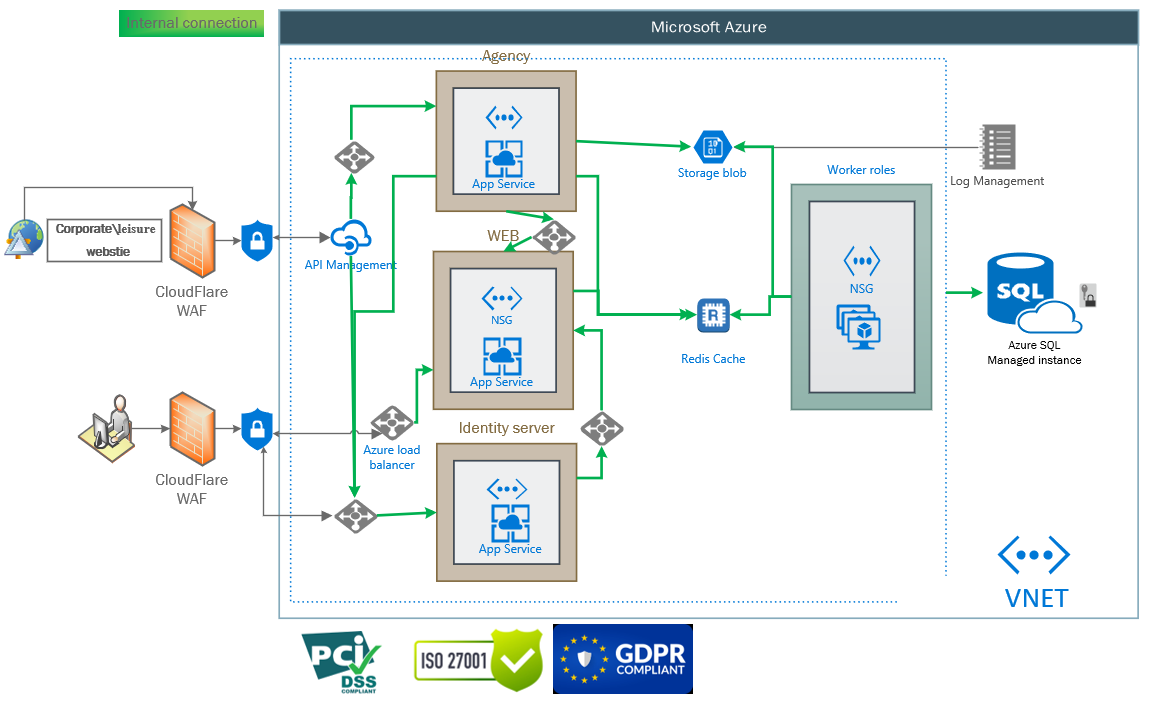Click the user at computer icon
The width and height of the screenshot is (1150, 703).
tap(107, 429)
